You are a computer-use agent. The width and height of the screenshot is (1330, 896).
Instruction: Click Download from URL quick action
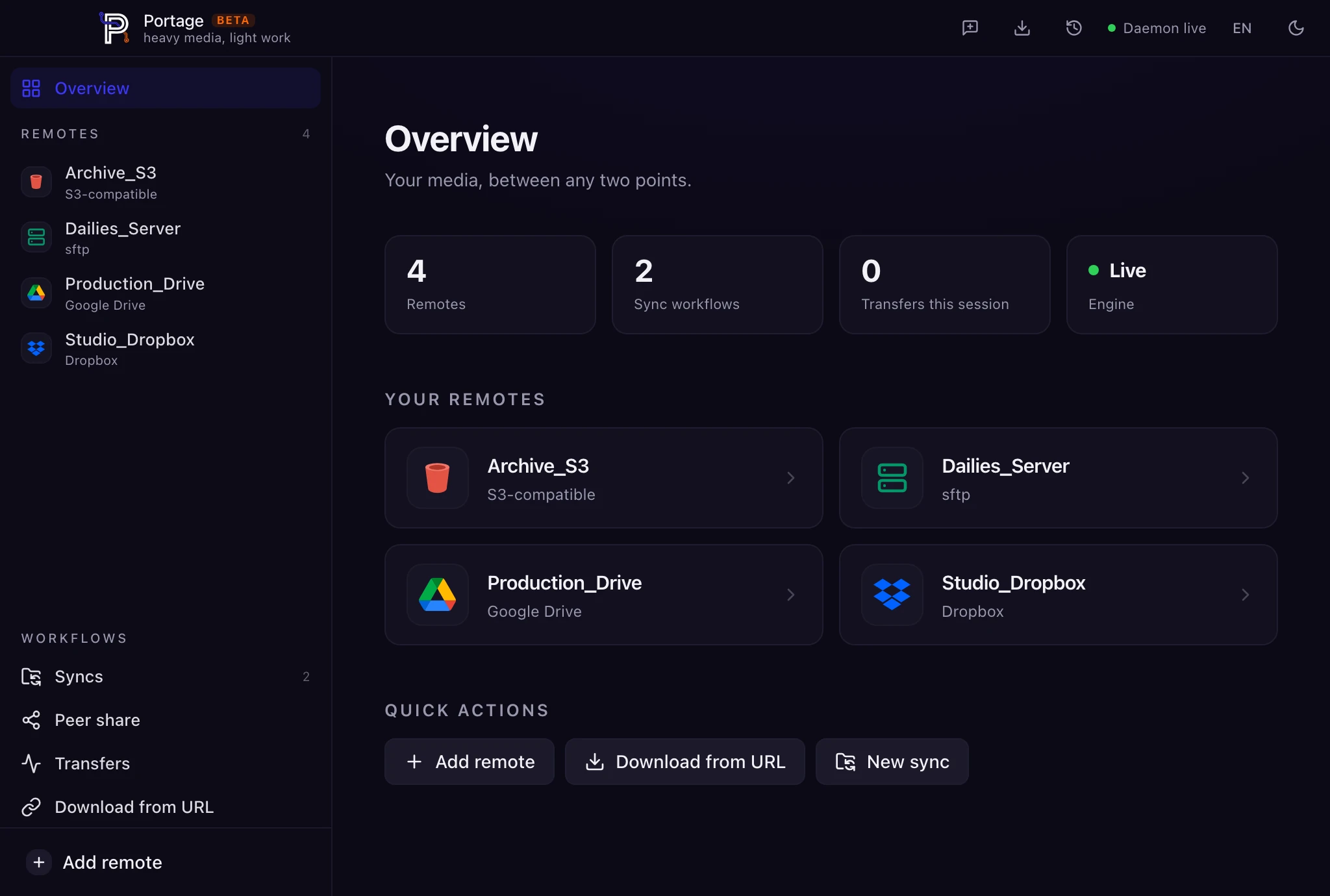pos(685,762)
